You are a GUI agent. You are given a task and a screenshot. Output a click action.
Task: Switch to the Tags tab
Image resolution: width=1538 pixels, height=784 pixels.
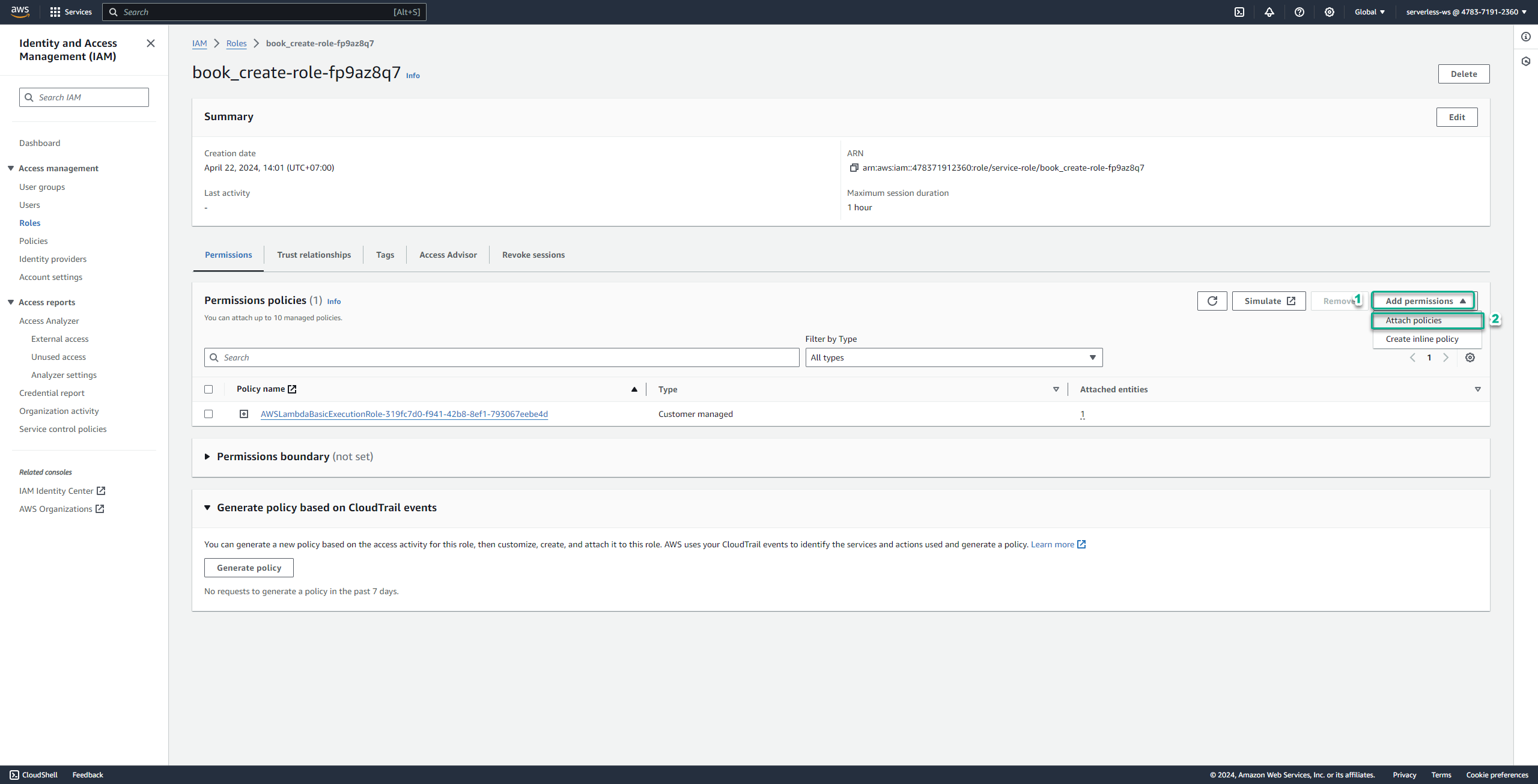pos(385,255)
